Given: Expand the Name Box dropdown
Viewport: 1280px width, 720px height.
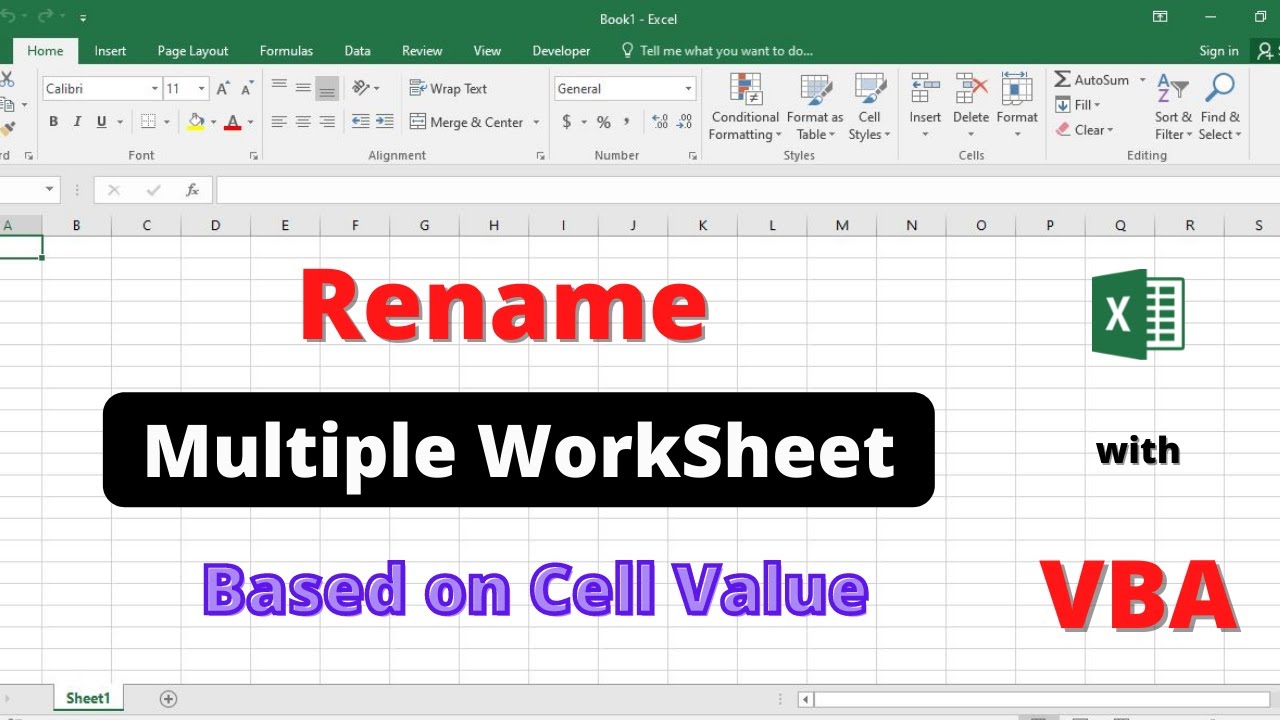Looking at the screenshot, I should 50,190.
